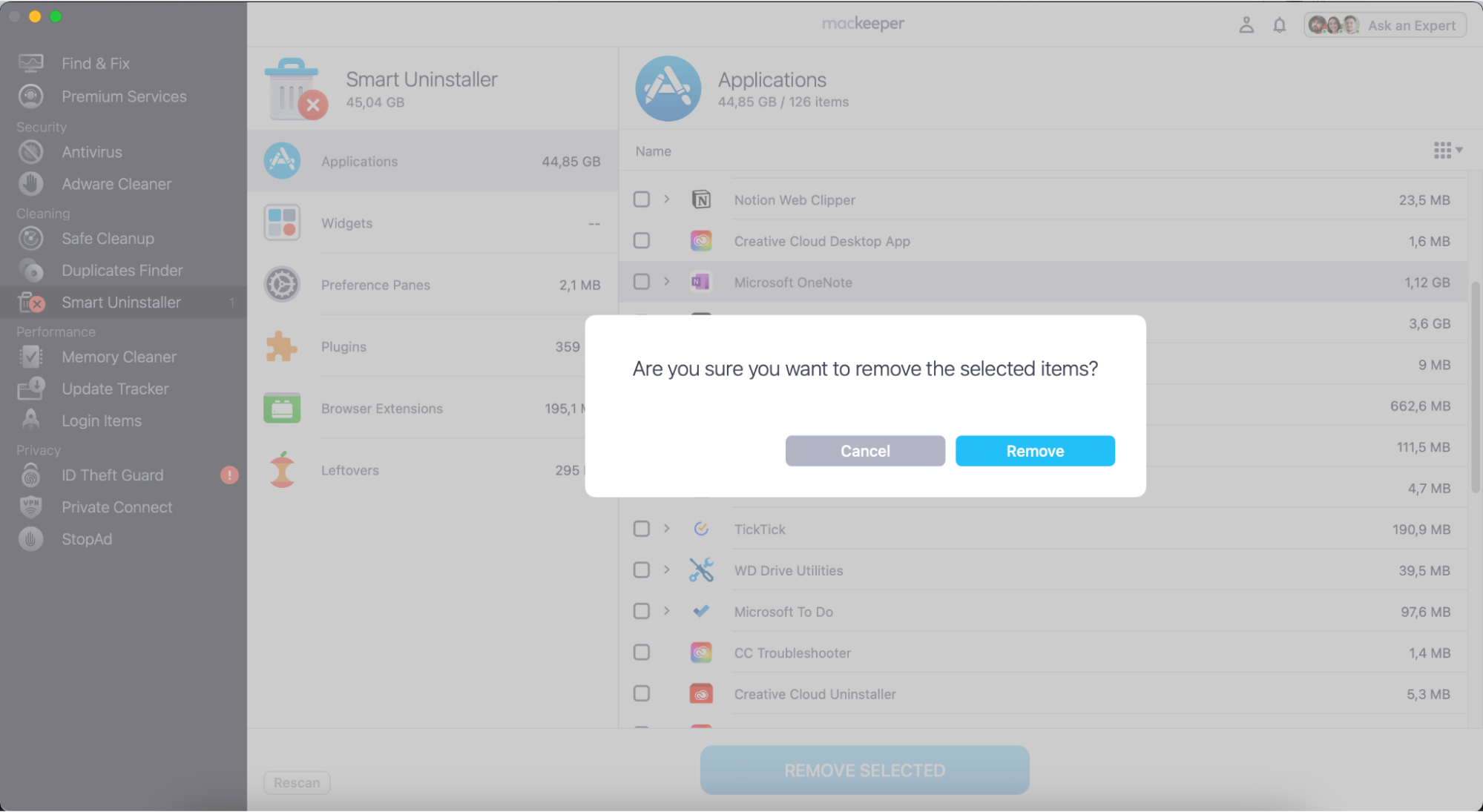Image resolution: width=1483 pixels, height=812 pixels.
Task: Click the Microsoft OneNote app icon
Action: pos(701,282)
